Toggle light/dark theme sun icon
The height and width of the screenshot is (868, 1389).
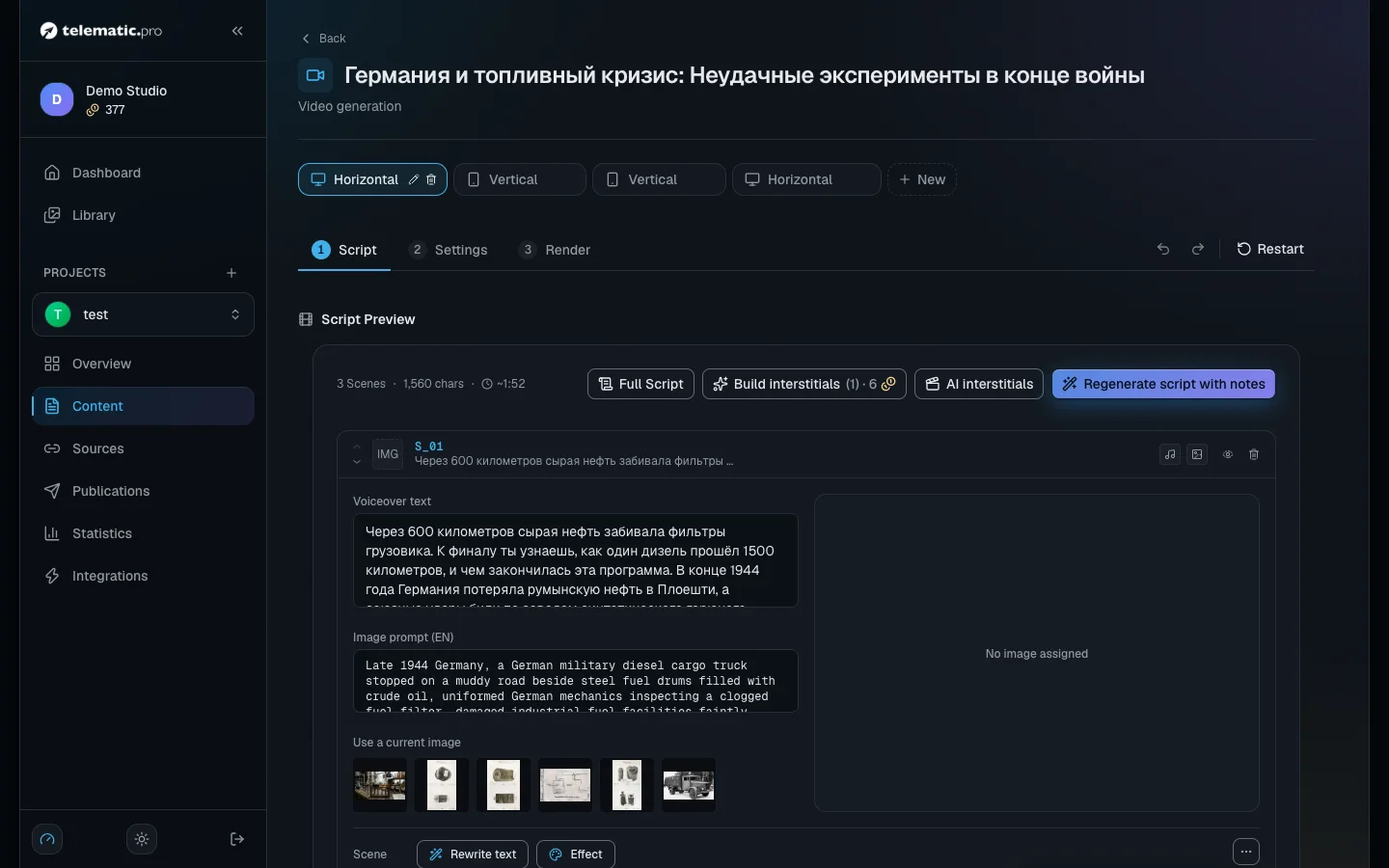click(142, 839)
